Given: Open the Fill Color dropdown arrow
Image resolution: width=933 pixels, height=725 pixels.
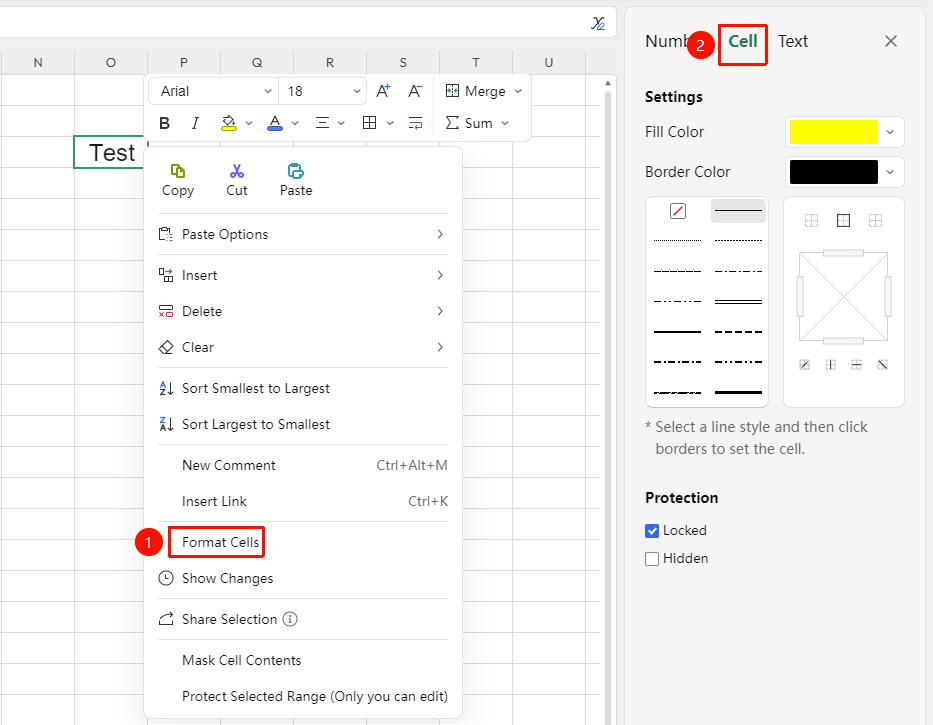Looking at the screenshot, I should 890,132.
